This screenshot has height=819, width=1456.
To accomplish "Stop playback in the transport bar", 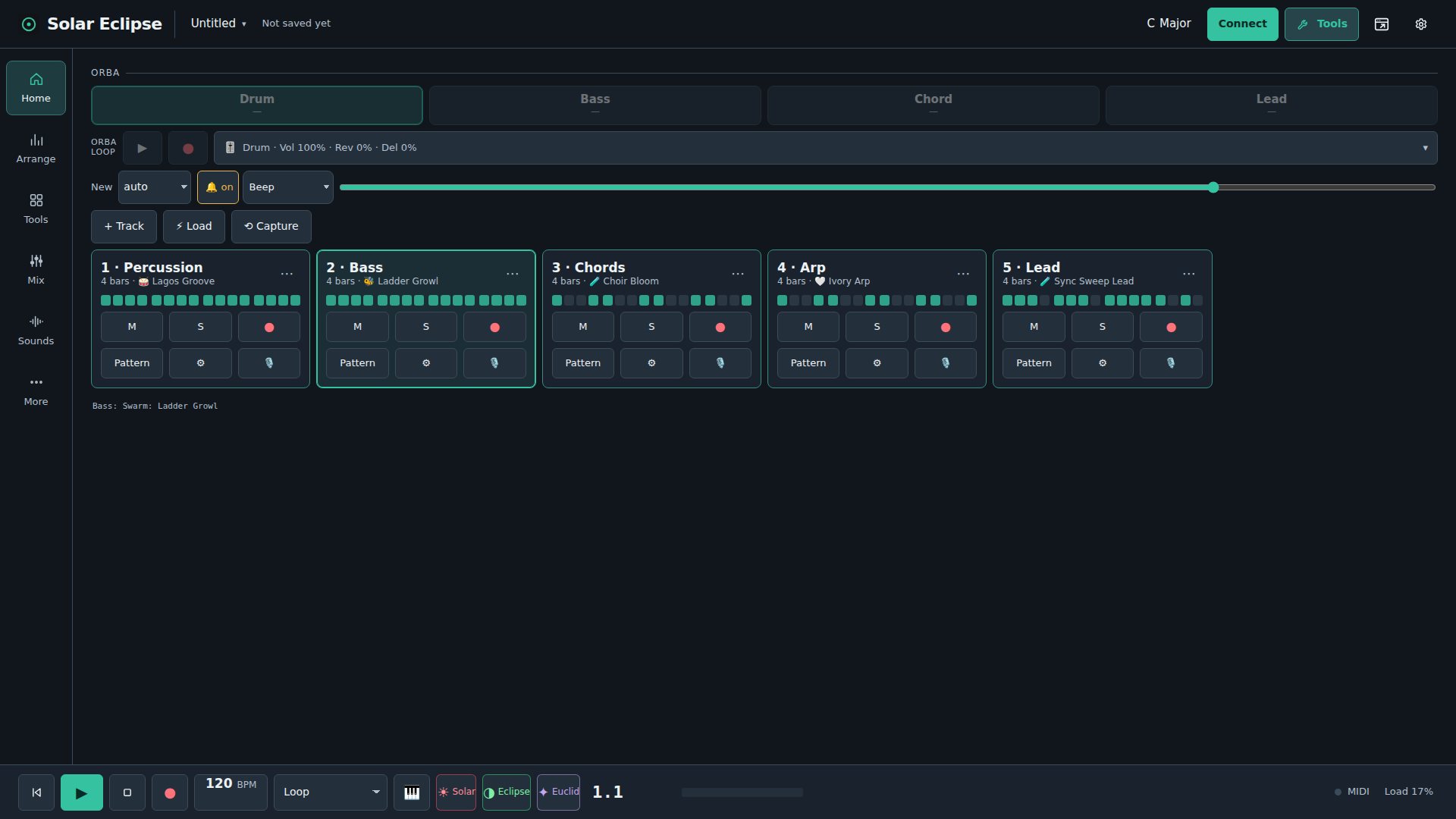I will pos(127,792).
